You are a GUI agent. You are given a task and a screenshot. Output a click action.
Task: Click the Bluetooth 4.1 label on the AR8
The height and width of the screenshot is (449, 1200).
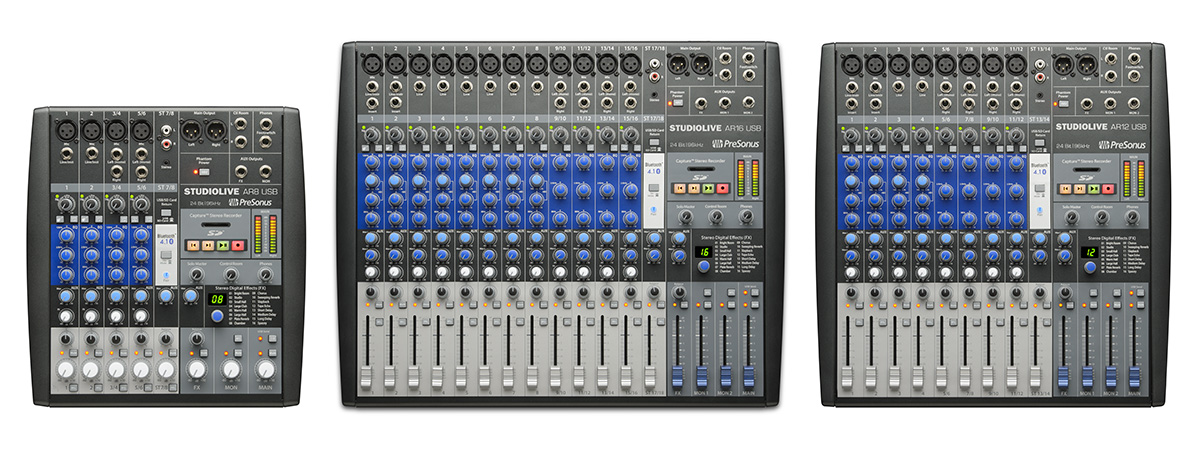point(166,237)
